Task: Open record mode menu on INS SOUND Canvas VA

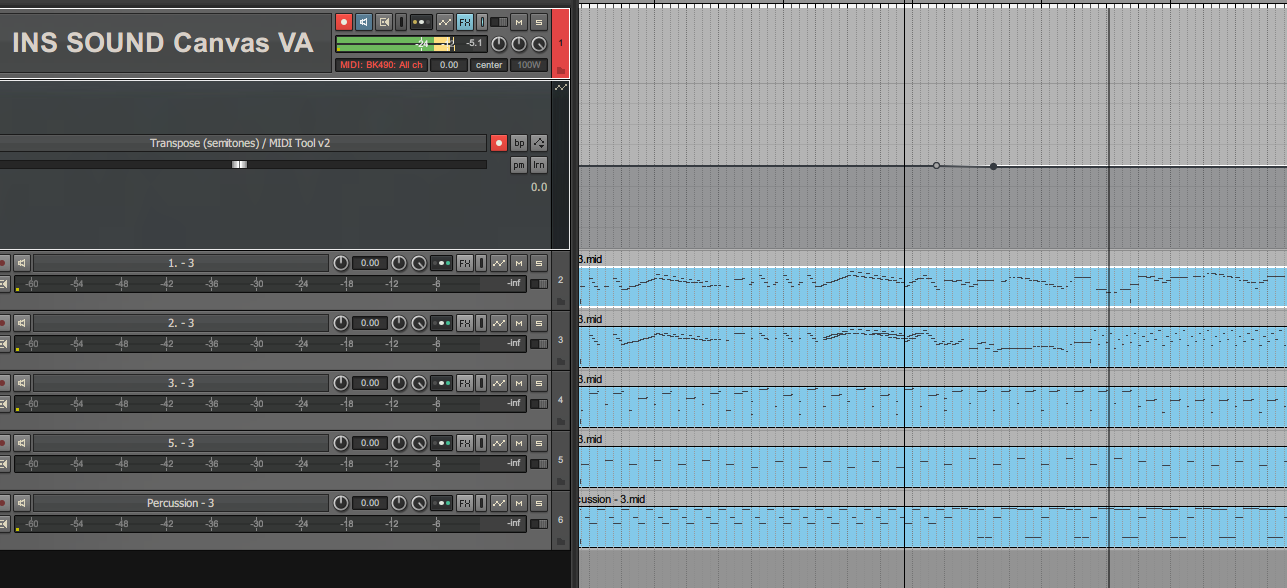Action: click(x=384, y=22)
